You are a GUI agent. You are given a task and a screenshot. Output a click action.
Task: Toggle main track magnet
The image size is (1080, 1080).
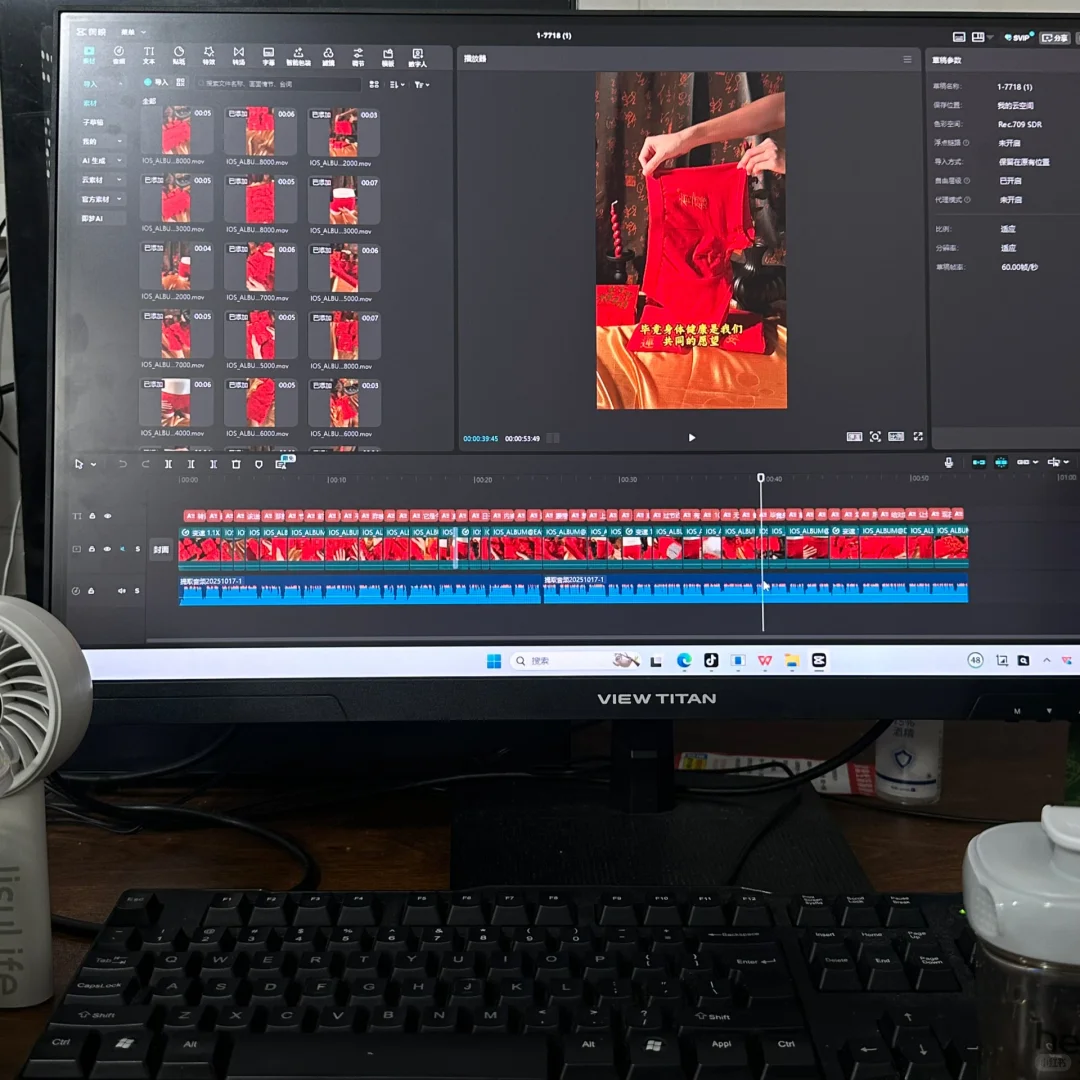[979, 462]
